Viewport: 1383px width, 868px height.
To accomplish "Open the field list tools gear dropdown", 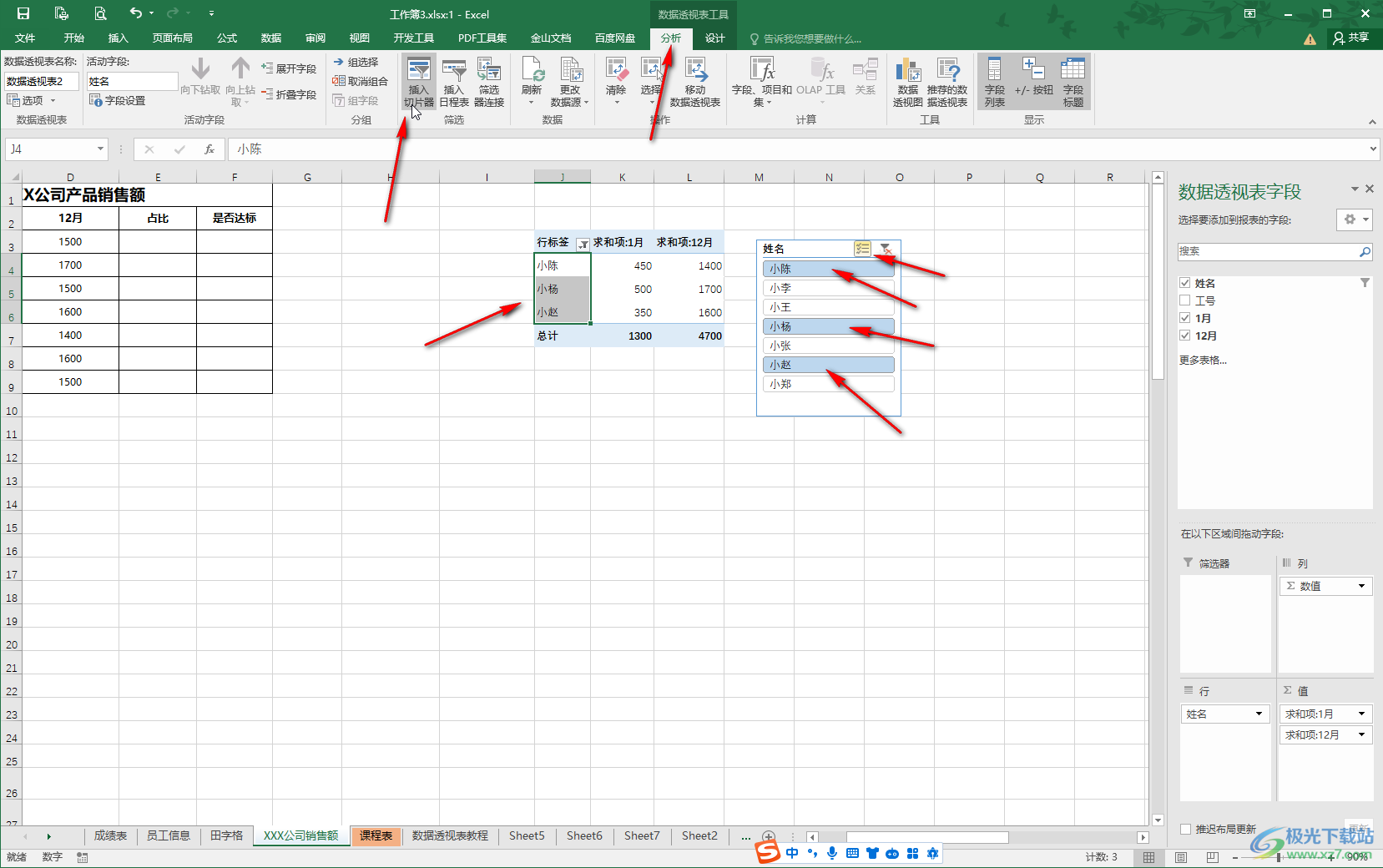I will [1355, 220].
